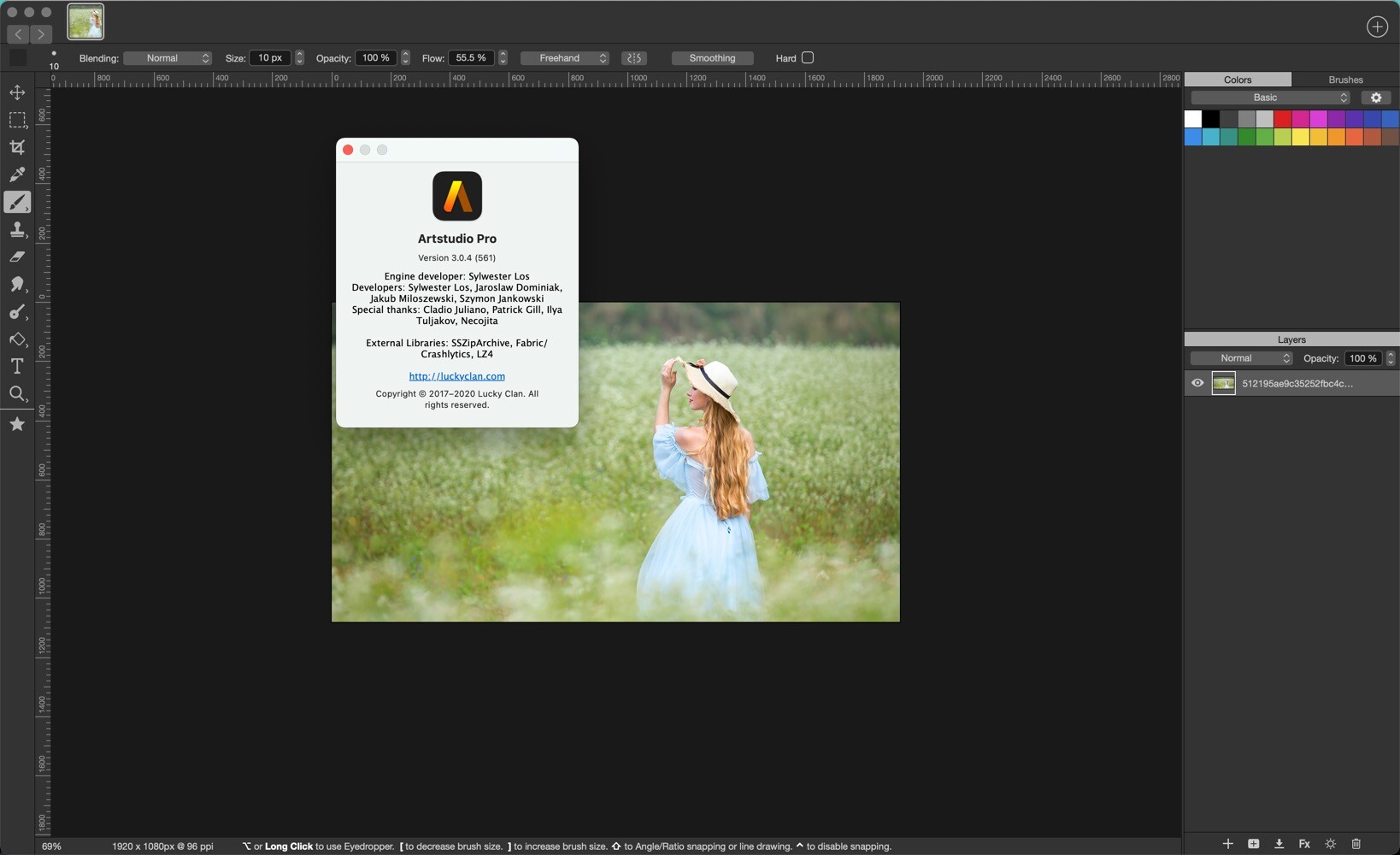Click the 69% zoom level status
The height and width of the screenshot is (855, 1400).
(51, 846)
